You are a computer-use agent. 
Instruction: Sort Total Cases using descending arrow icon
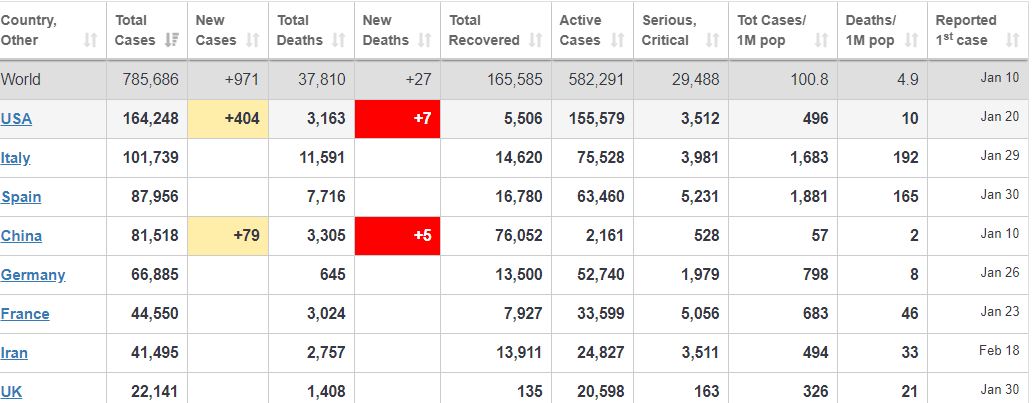pos(172,41)
